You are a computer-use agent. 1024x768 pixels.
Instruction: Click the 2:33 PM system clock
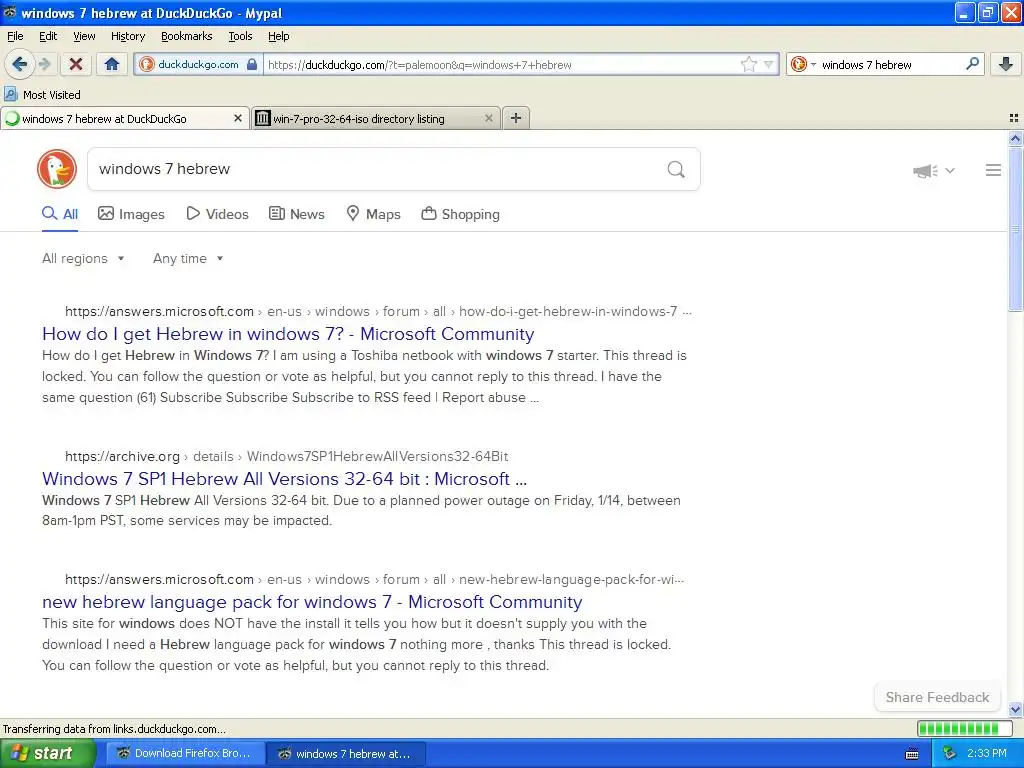987,754
